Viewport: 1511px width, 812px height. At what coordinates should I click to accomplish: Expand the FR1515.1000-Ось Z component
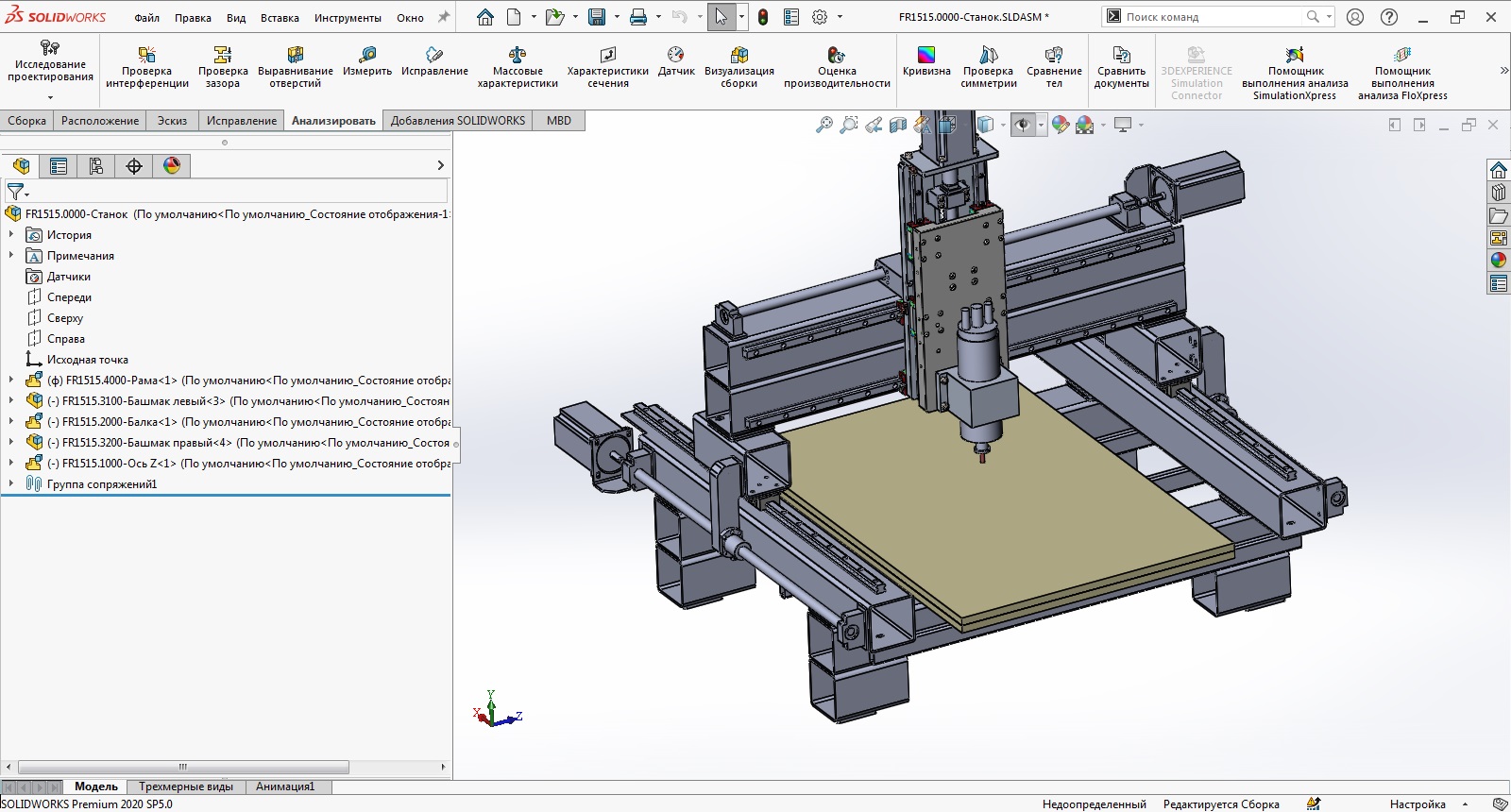[x=11, y=463]
